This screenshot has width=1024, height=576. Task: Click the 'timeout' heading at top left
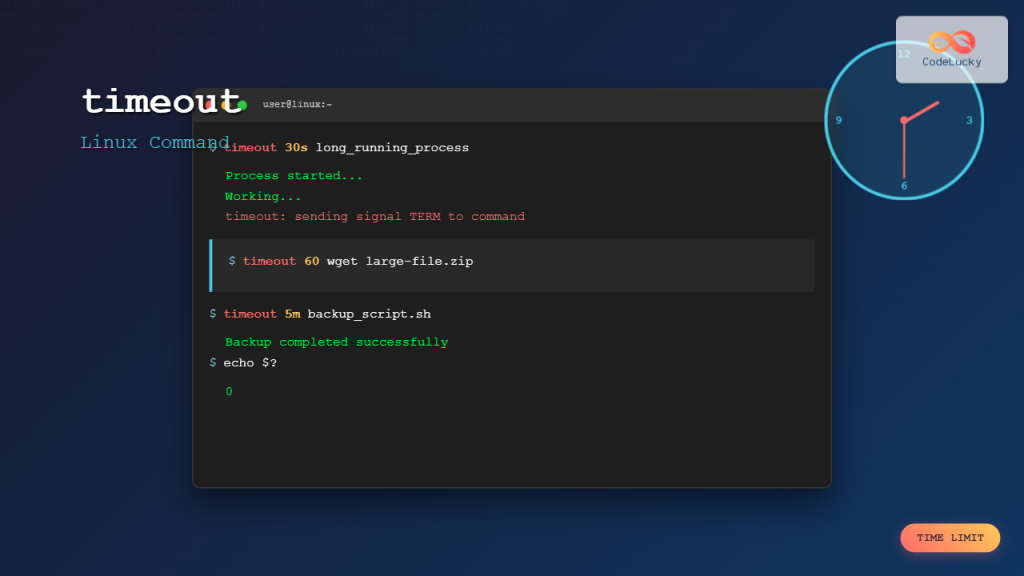(x=160, y=102)
